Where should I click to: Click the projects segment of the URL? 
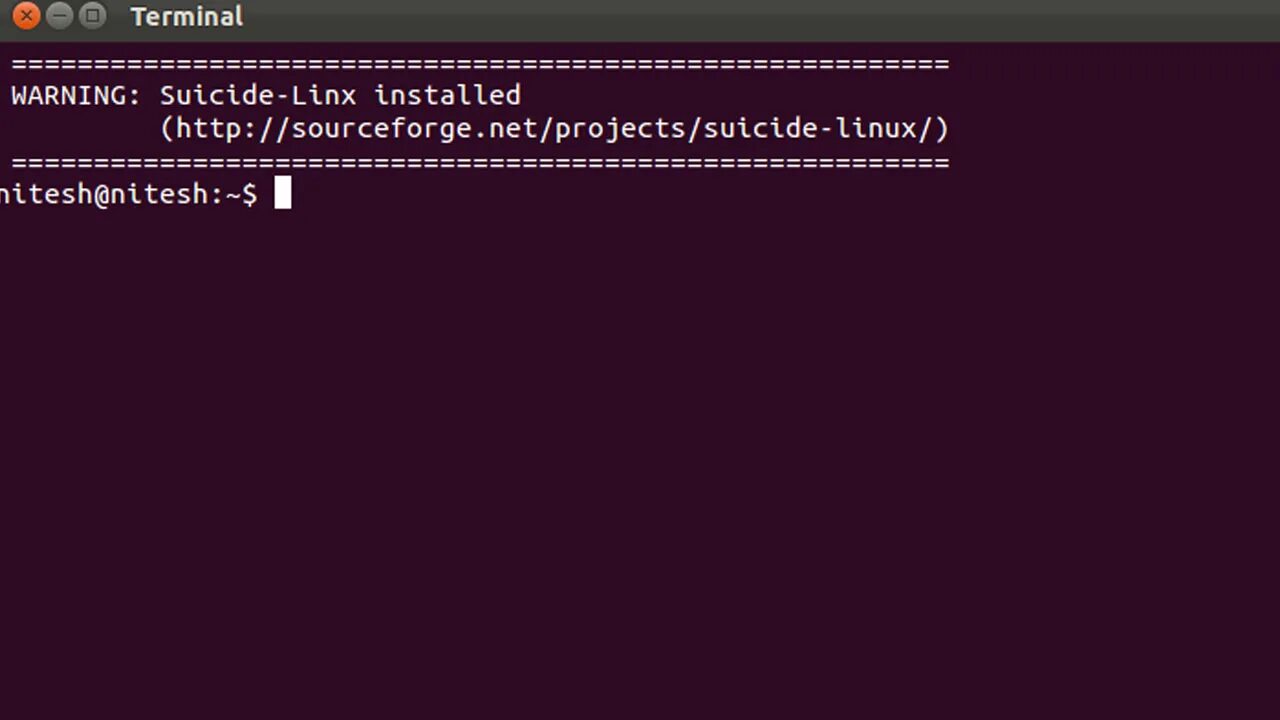(620, 129)
